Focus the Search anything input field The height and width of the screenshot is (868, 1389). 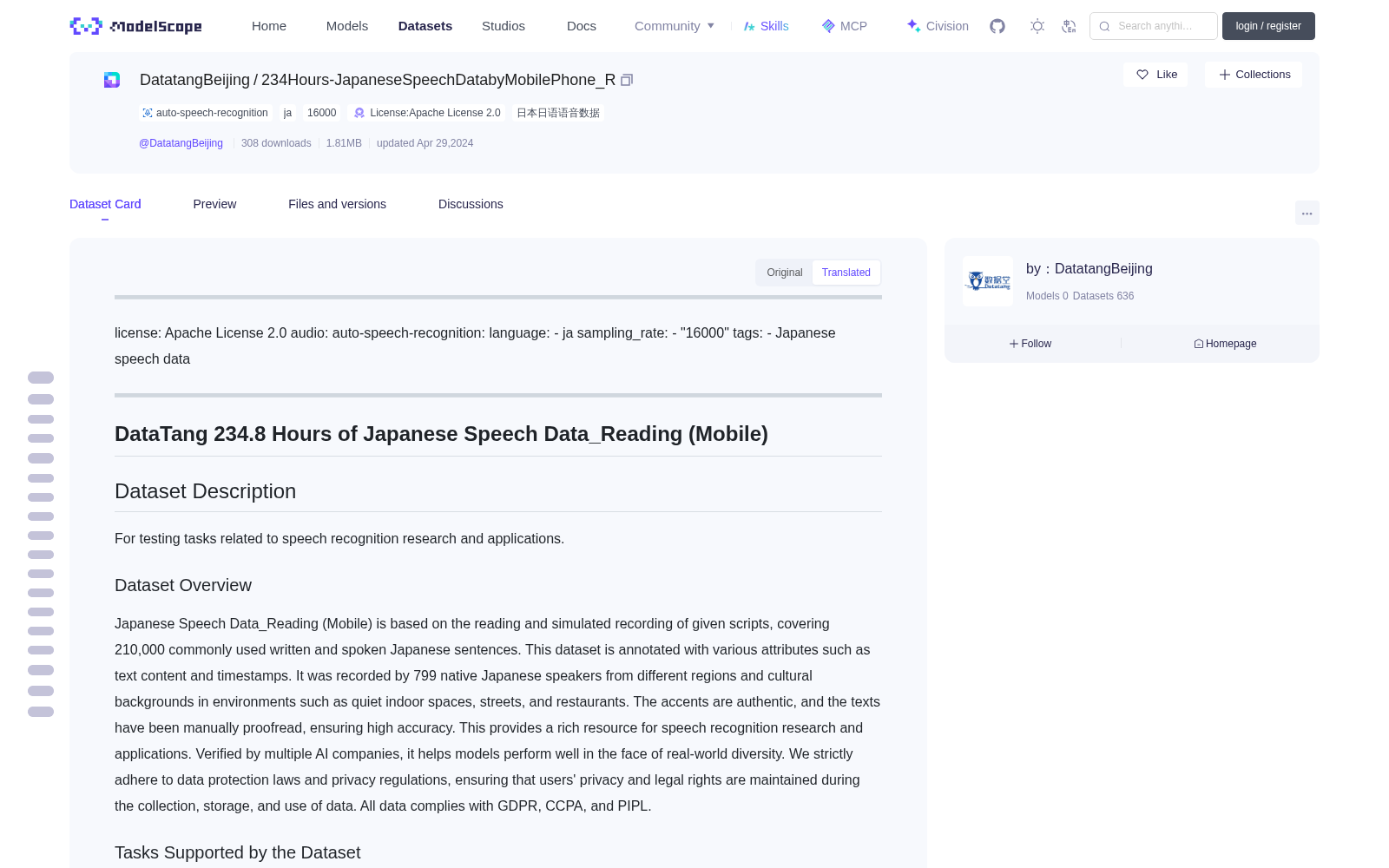1154,26
